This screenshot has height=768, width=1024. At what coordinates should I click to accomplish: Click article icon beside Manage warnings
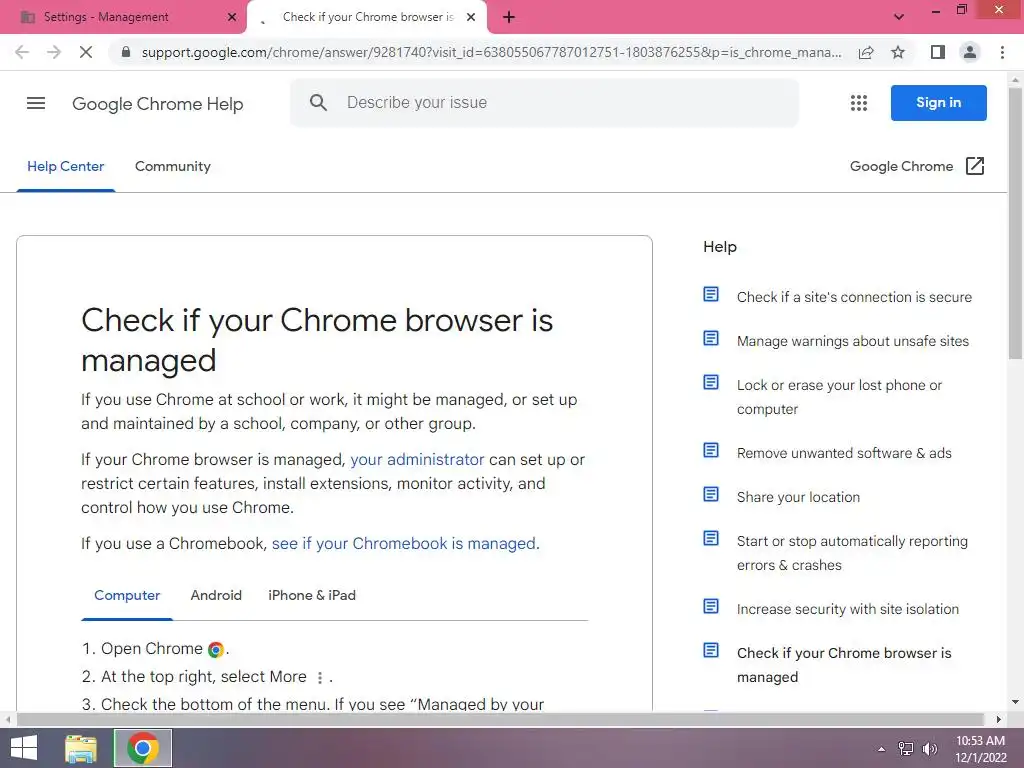[711, 338]
